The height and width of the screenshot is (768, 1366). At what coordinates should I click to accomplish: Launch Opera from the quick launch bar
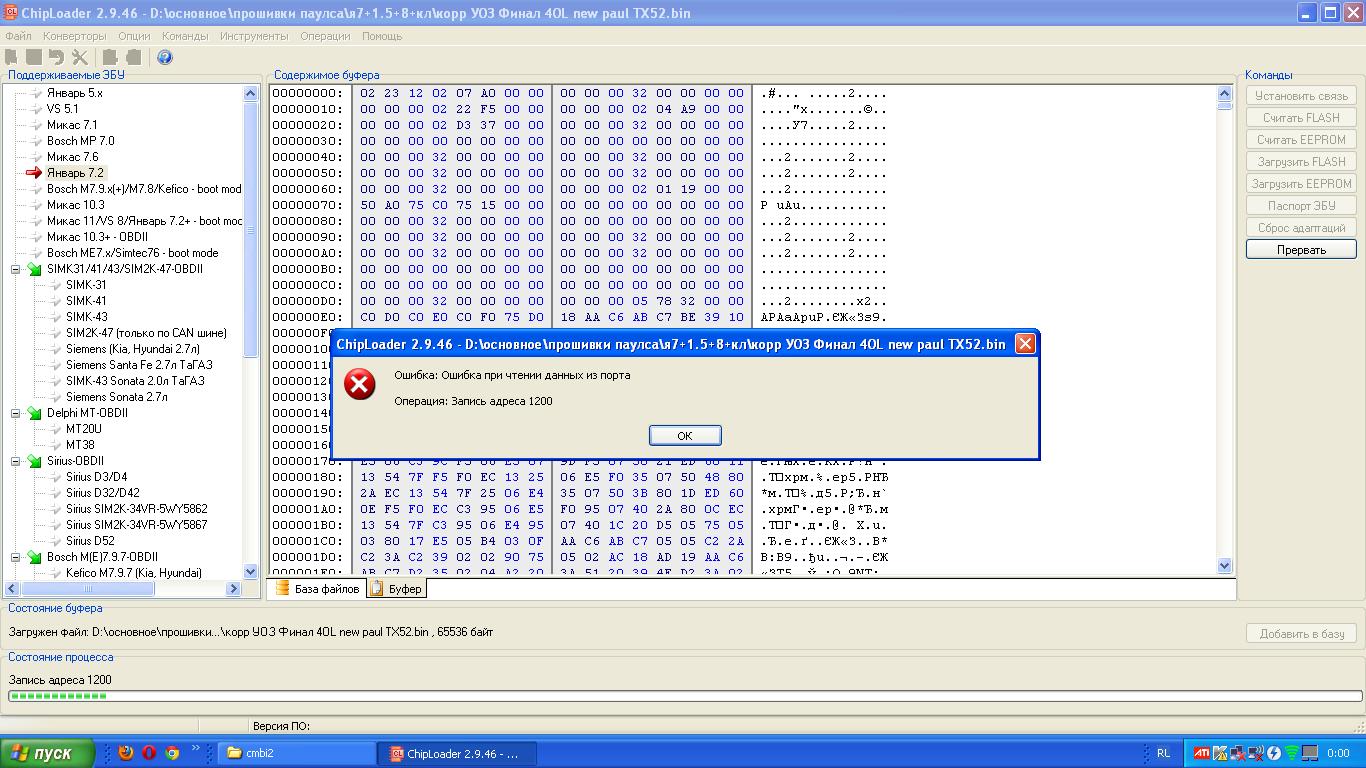pyautogui.click(x=149, y=753)
